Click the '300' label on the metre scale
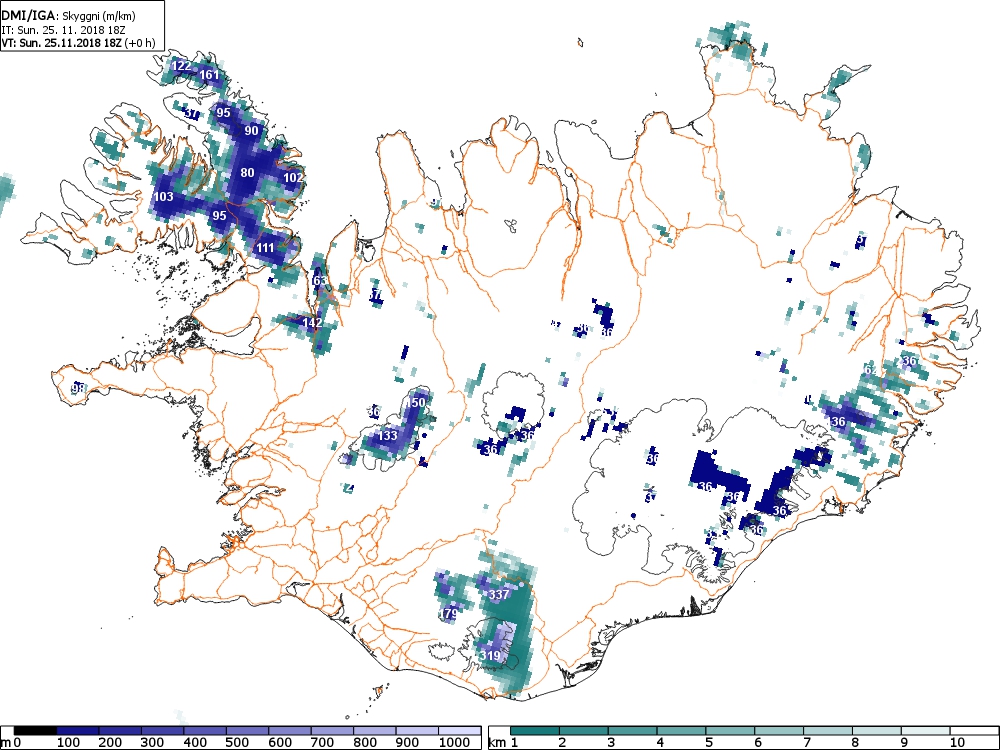The height and width of the screenshot is (750, 1000). tap(152, 743)
